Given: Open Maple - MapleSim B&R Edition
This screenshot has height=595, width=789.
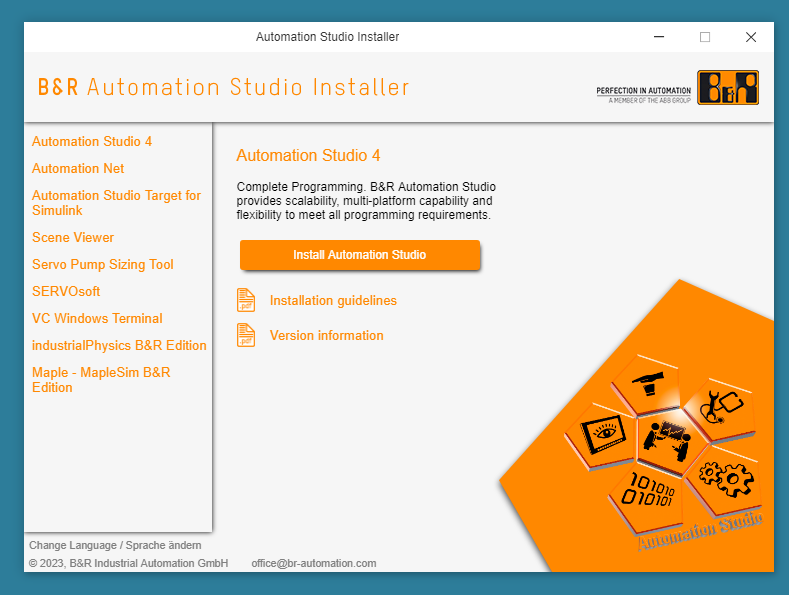Looking at the screenshot, I should [x=101, y=380].
